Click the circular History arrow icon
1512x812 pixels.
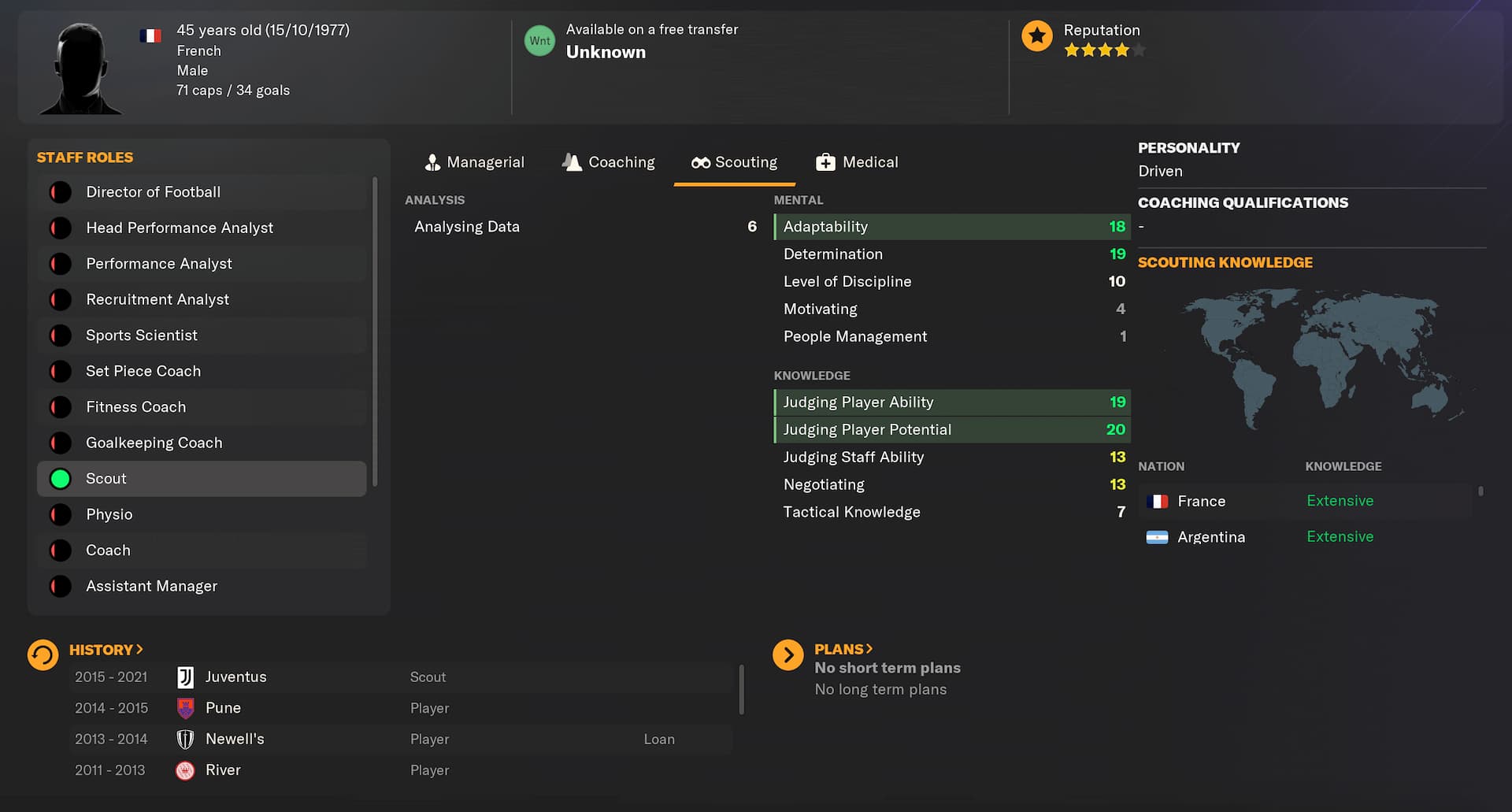pyautogui.click(x=43, y=654)
